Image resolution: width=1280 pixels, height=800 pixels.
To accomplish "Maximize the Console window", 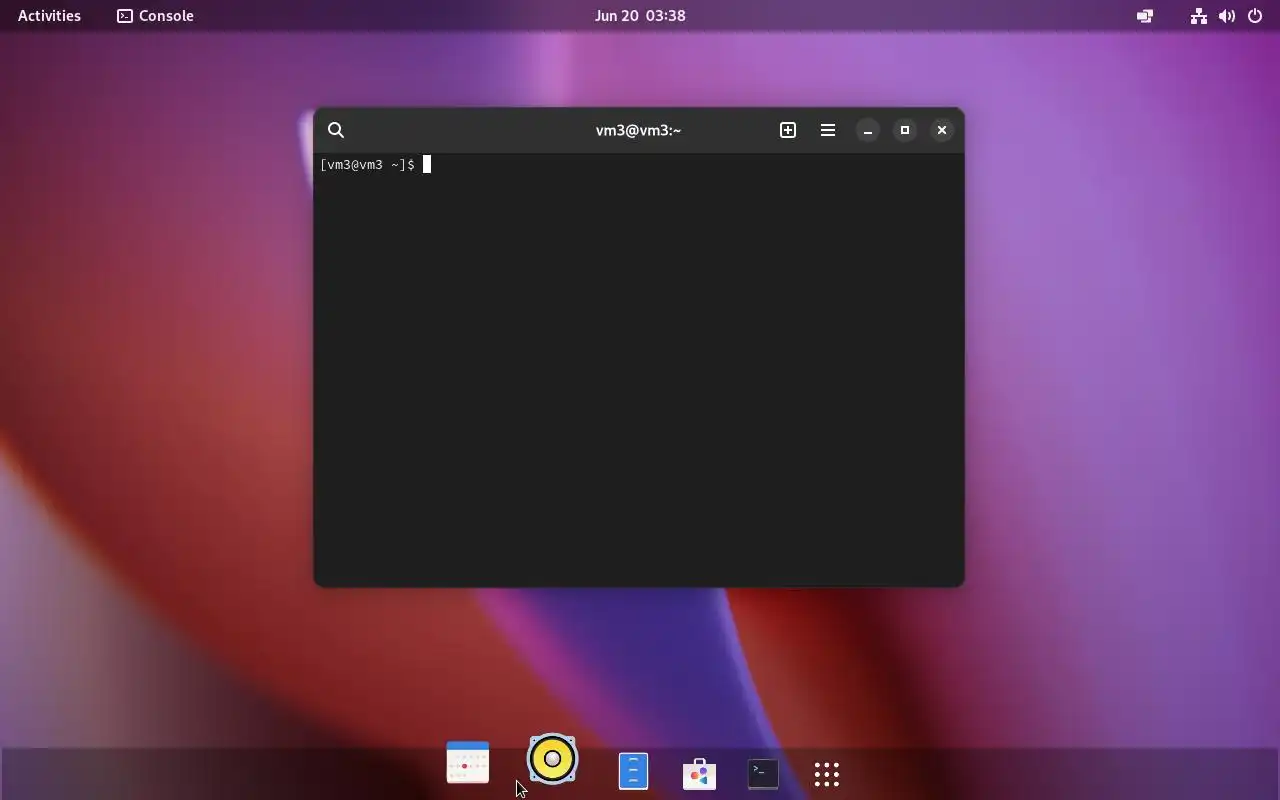I will (905, 130).
